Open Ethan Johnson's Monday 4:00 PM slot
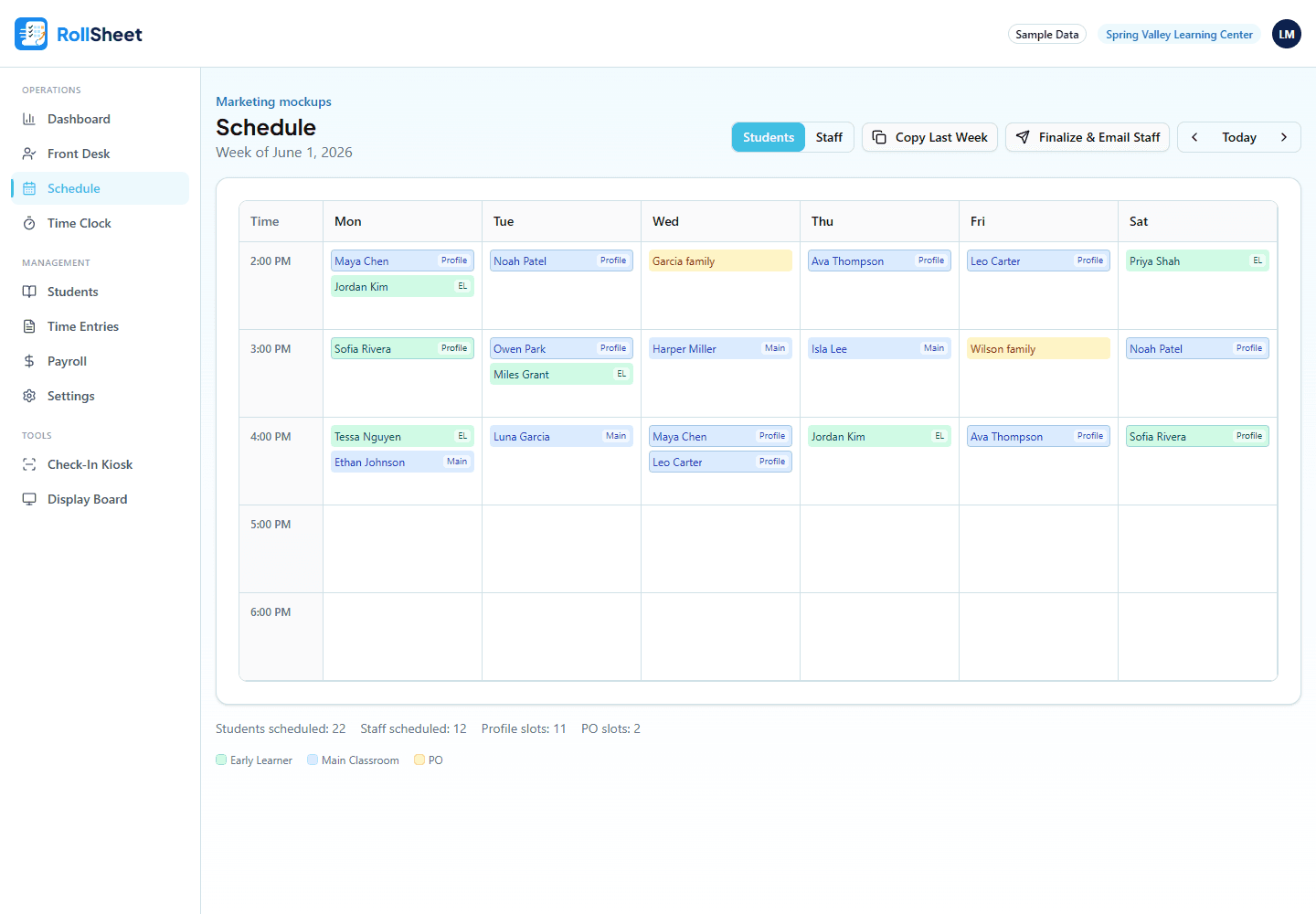Viewport: 1316px width, 914px height. click(402, 462)
